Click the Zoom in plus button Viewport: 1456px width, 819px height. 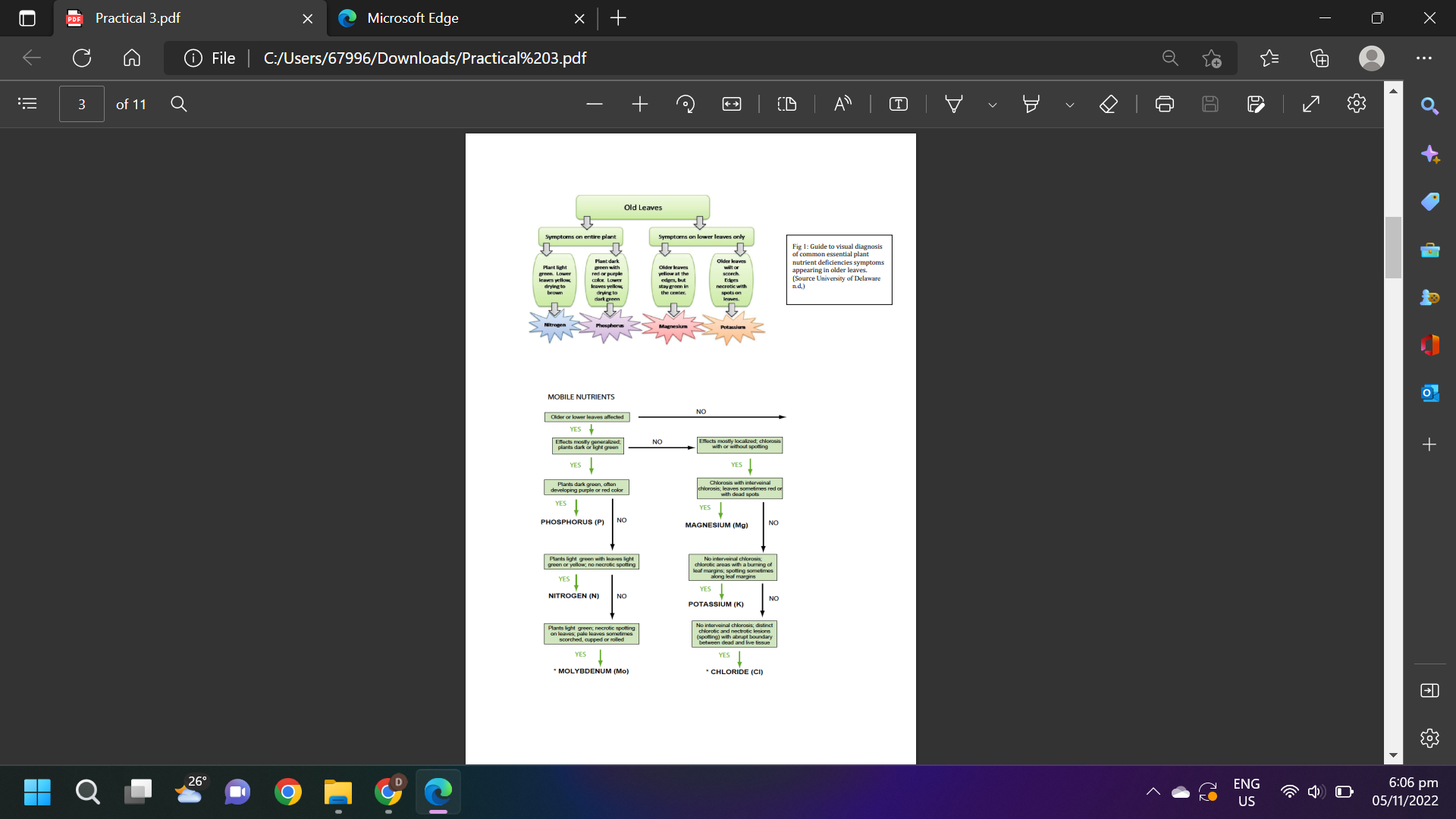point(640,104)
